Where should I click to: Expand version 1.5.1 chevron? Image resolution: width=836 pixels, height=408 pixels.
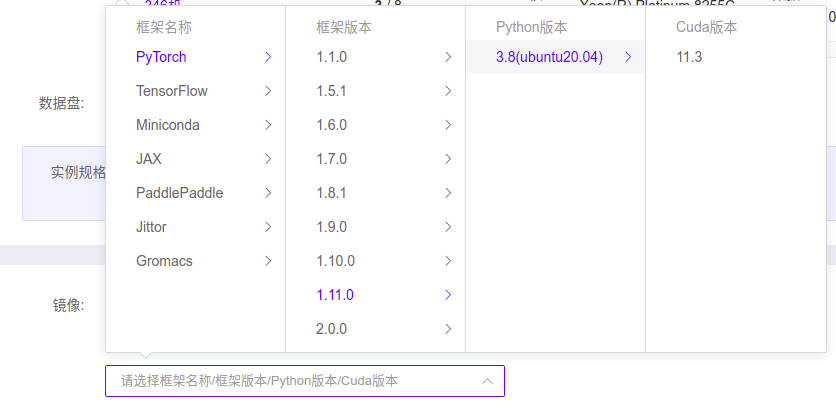tap(448, 91)
